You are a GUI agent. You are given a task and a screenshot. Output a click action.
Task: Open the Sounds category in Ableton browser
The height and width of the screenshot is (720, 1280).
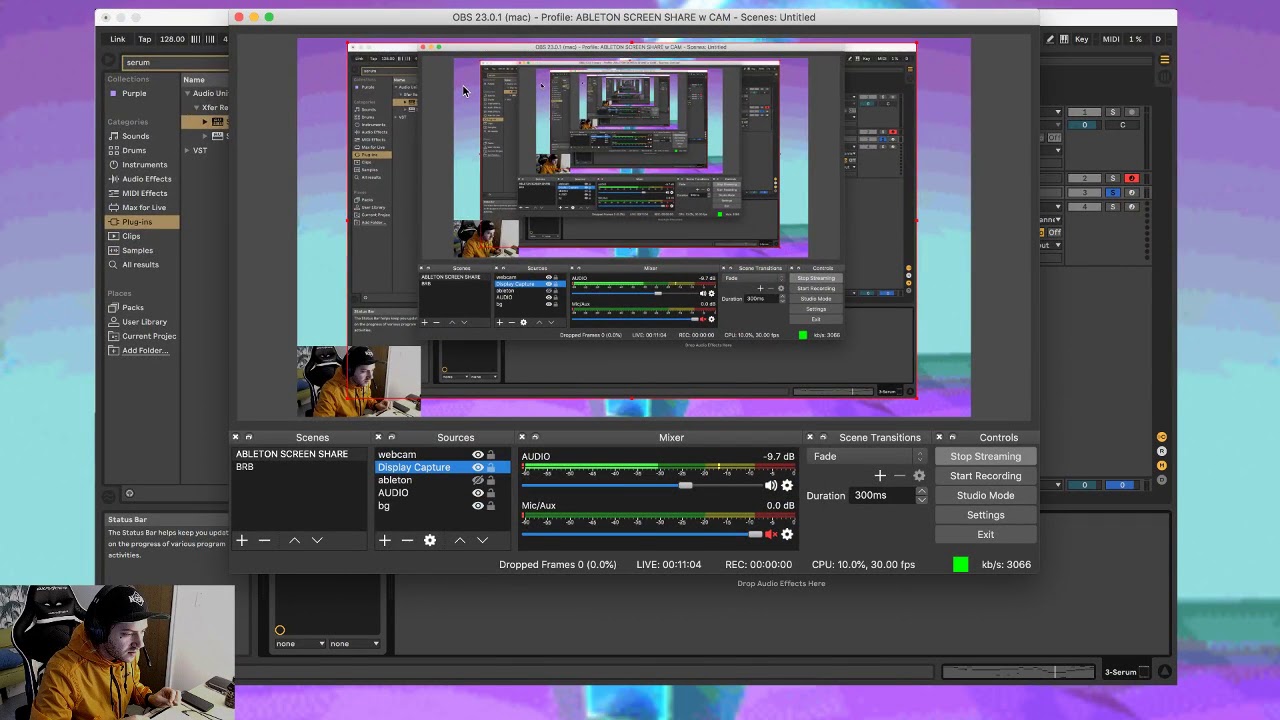pyautogui.click(x=135, y=136)
